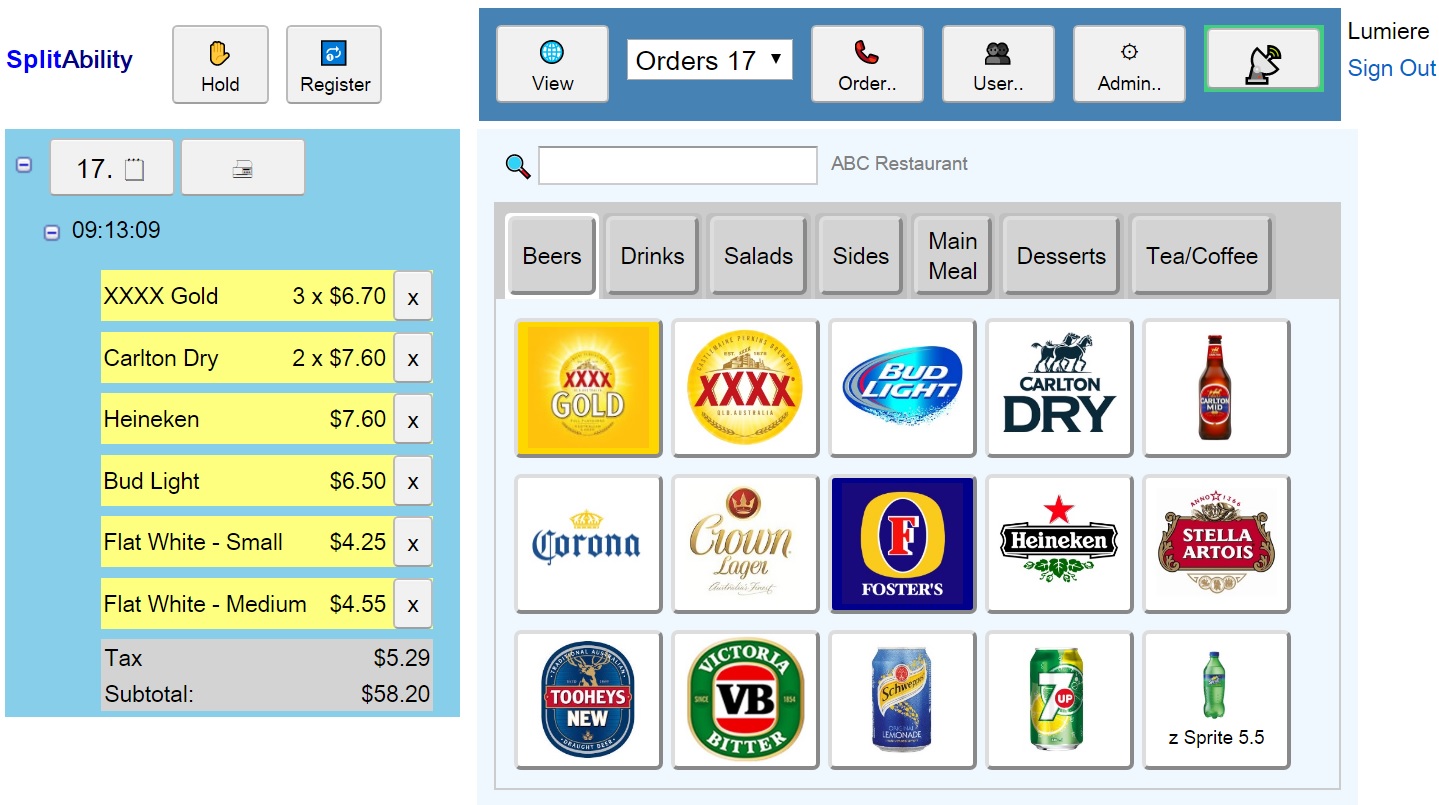Image resolution: width=1439 pixels, height=805 pixels.
Task: Choose the Carlton Dry product tile
Action: [x=1059, y=388]
